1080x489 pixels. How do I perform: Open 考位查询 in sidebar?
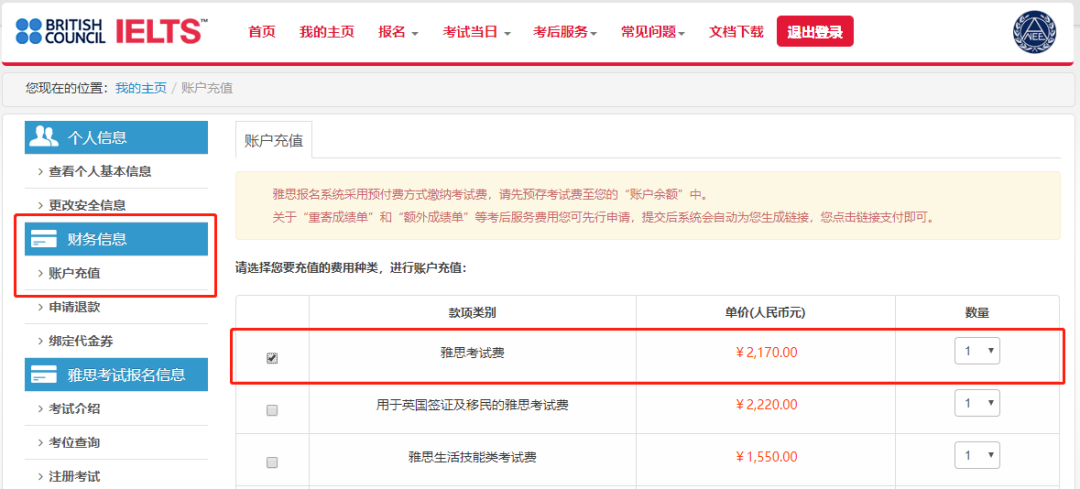tap(74, 442)
